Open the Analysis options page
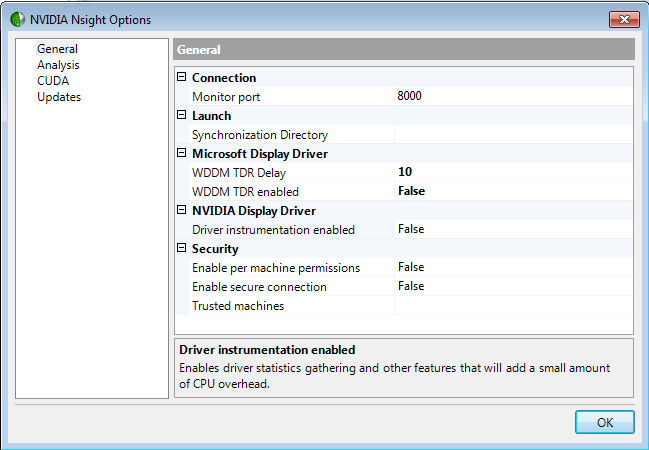 click(x=58, y=65)
